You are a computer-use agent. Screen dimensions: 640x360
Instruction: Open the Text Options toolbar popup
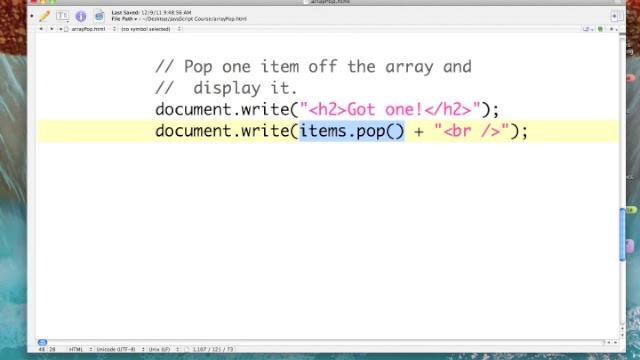[62, 16]
